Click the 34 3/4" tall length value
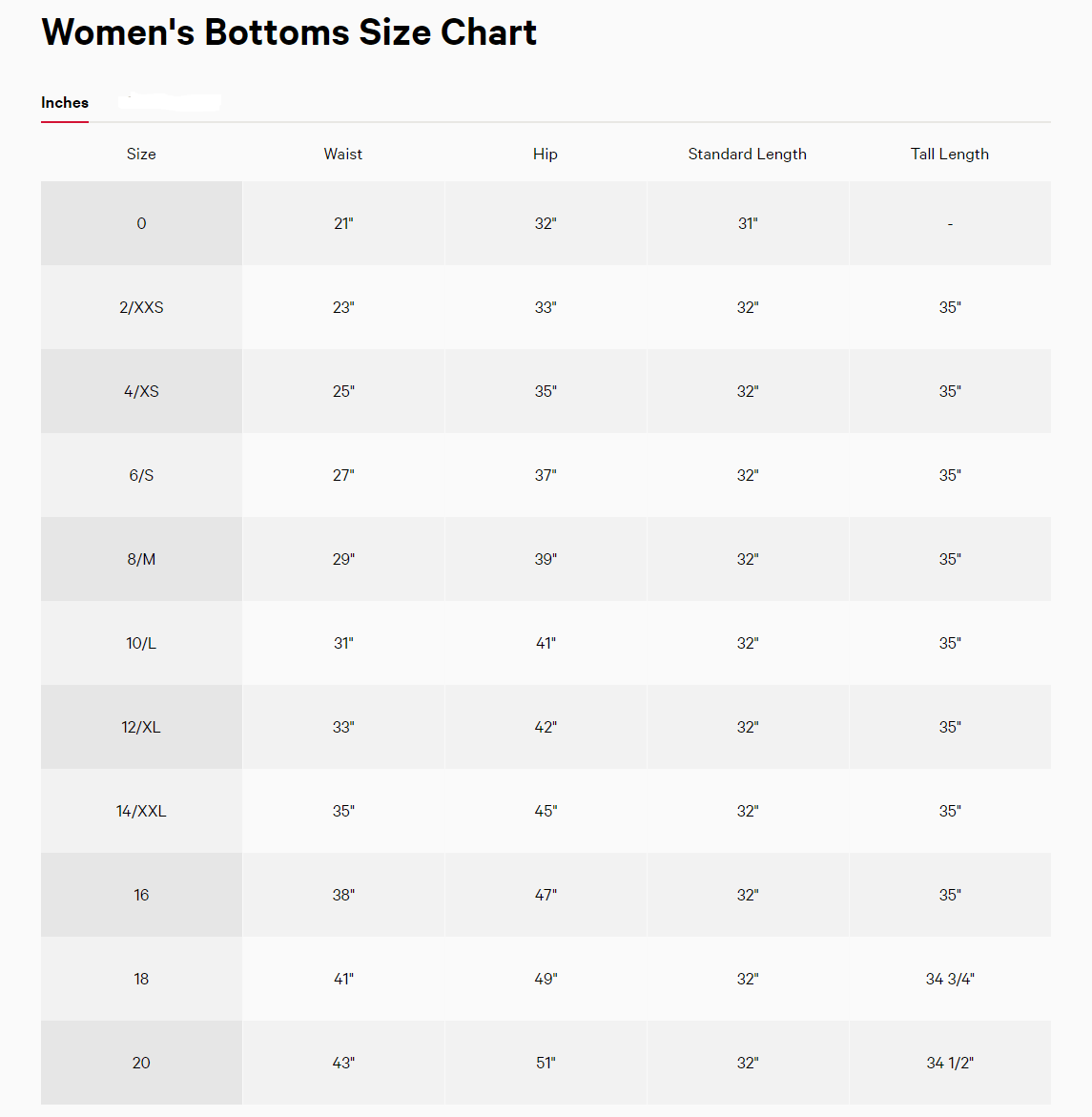This screenshot has height=1117, width=1092. [x=950, y=979]
